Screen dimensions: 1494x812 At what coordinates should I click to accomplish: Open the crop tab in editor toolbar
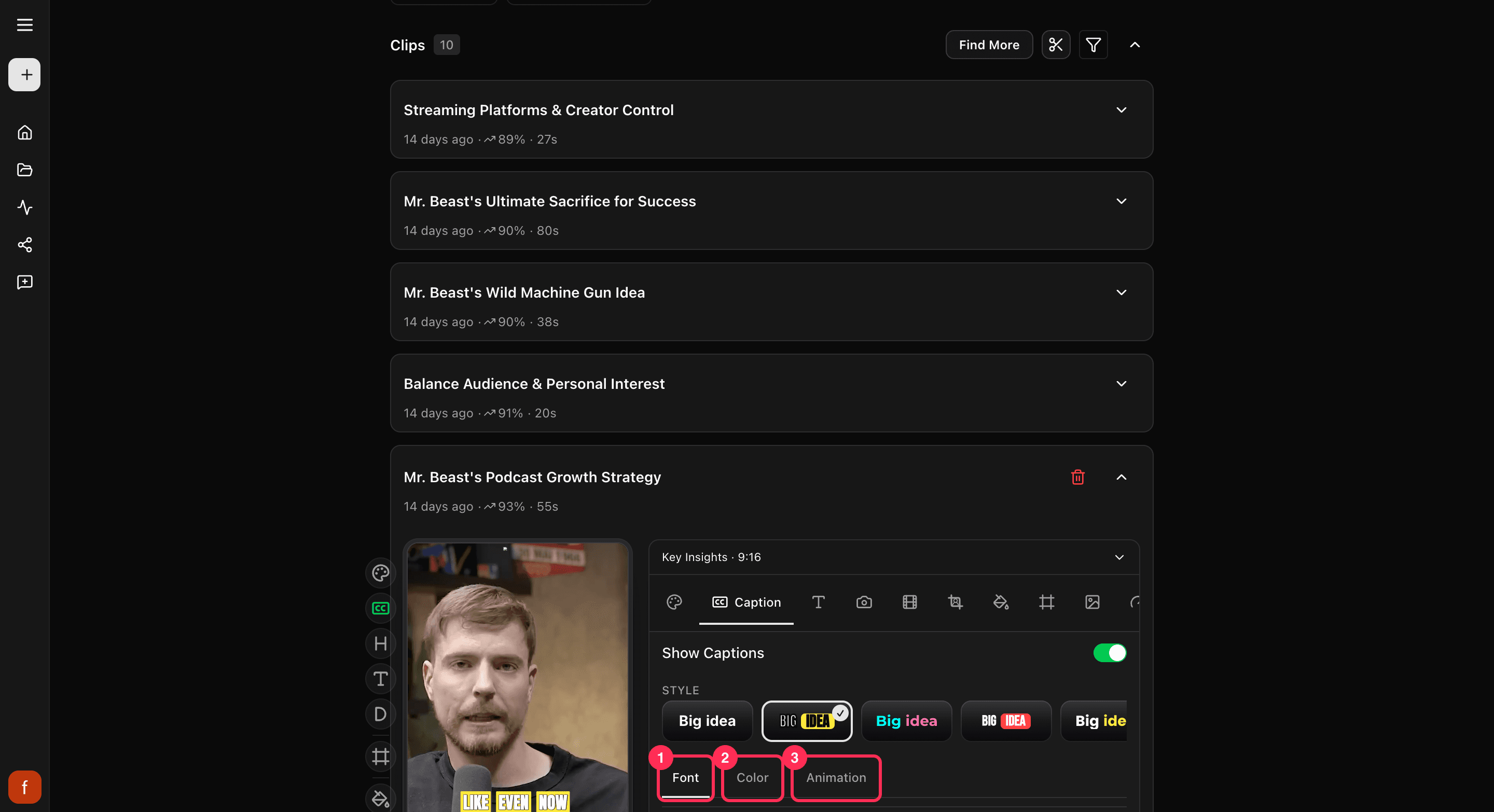[955, 602]
